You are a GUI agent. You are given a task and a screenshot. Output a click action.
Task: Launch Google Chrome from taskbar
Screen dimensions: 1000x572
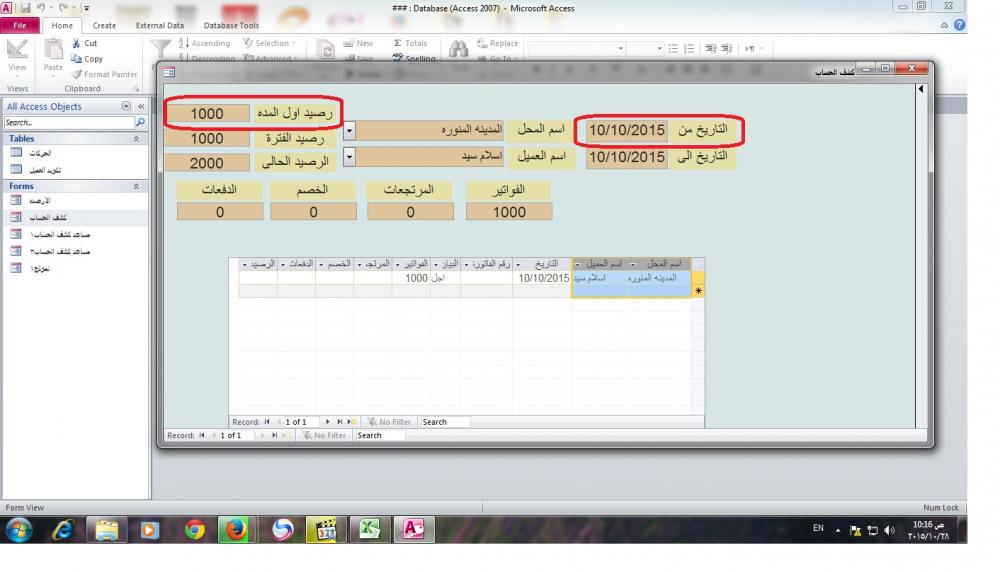tap(195, 529)
